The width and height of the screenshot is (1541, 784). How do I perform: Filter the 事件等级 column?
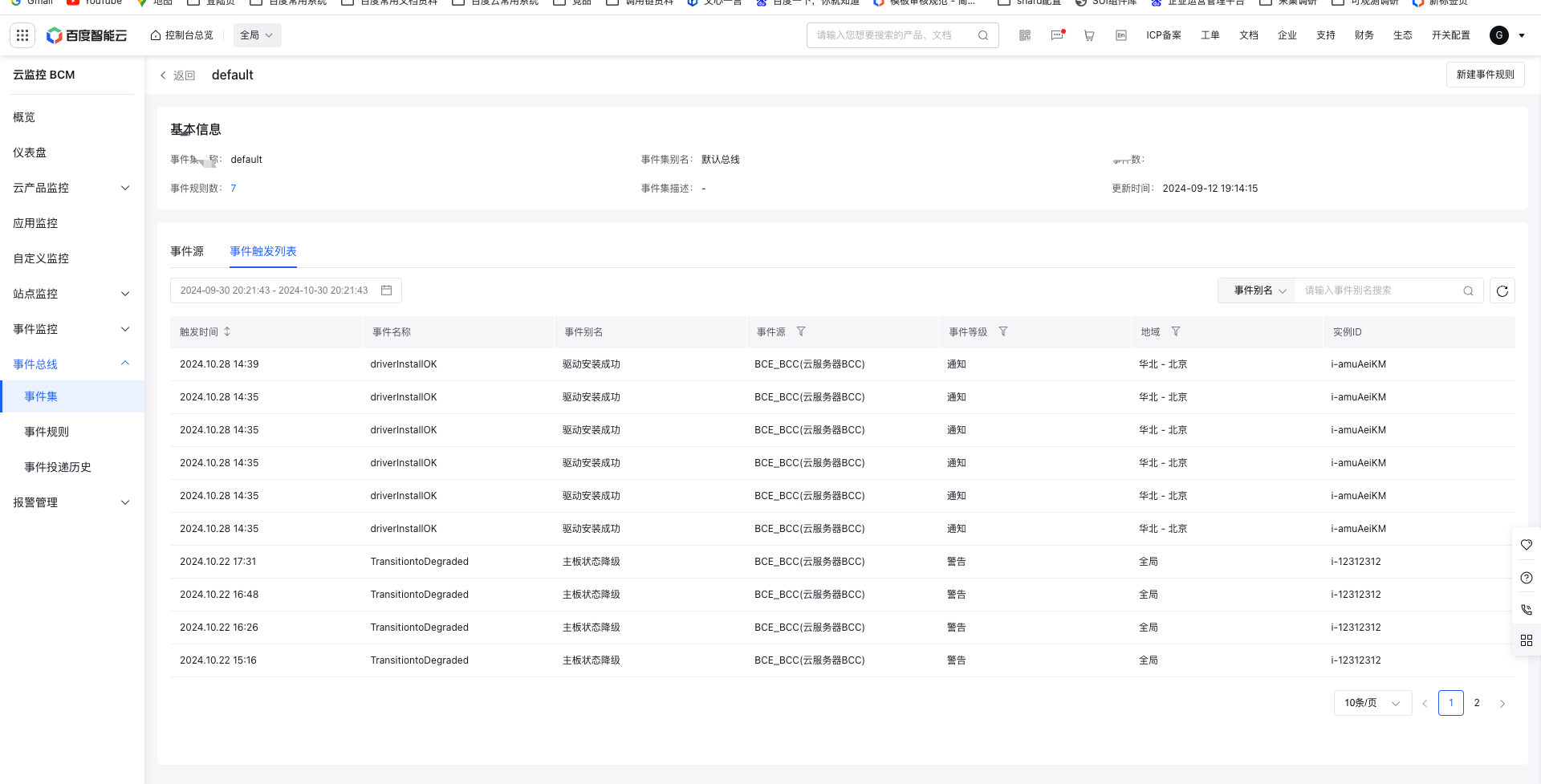click(1003, 331)
